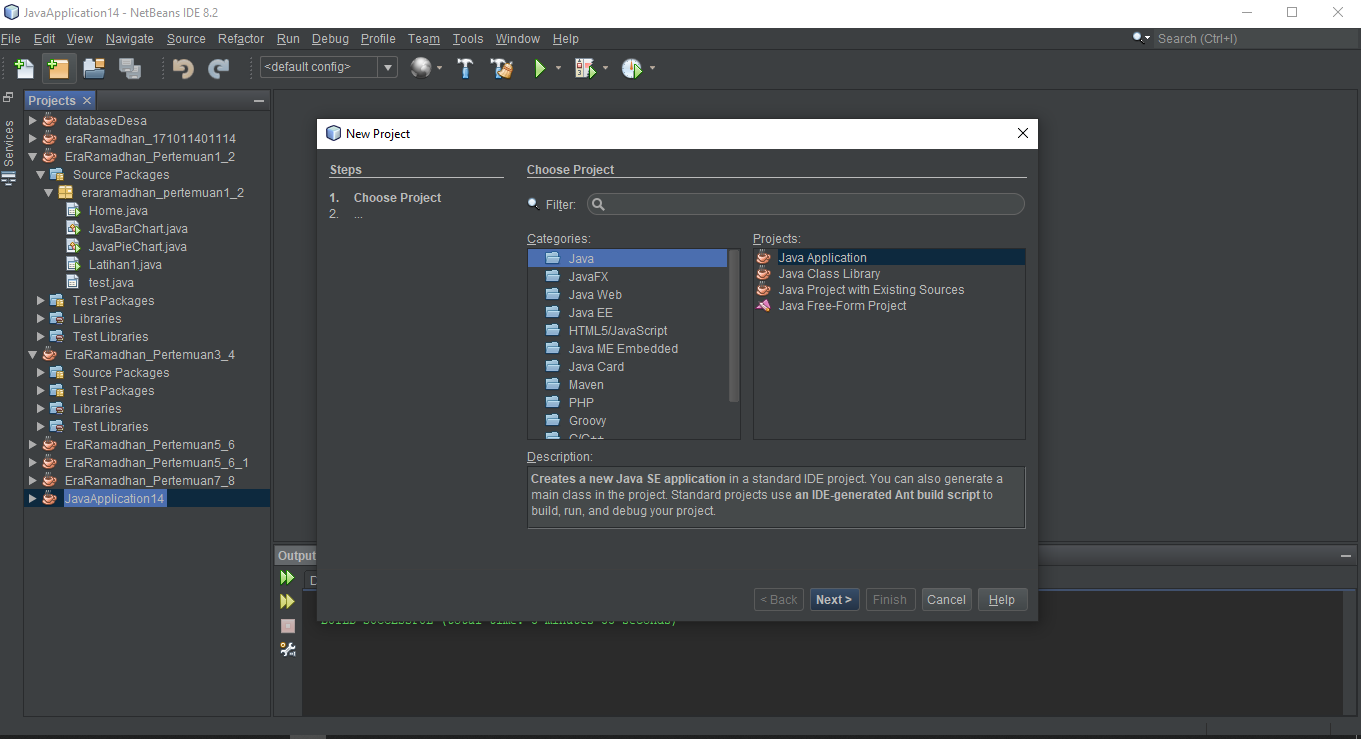This screenshot has width=1361, height=739.
Task: Click the Save All toolbar icon
Action: point(130,68)
